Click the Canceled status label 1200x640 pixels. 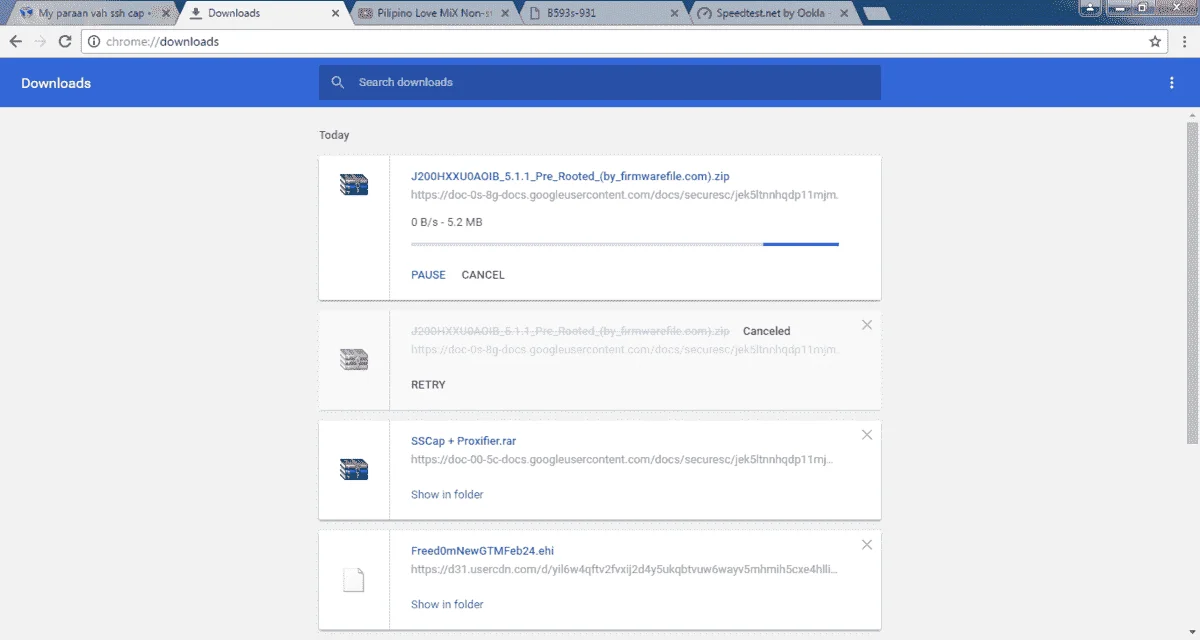click(767, 331)
